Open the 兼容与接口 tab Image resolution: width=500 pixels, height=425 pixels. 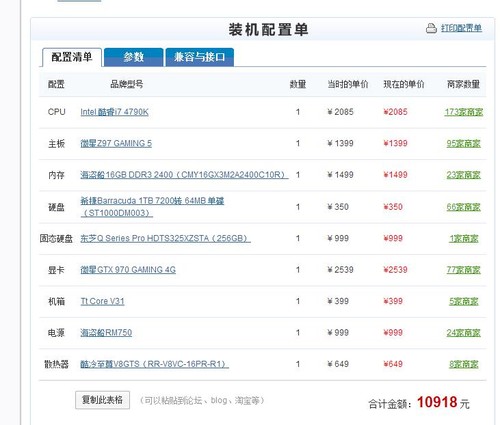point(199,57)
